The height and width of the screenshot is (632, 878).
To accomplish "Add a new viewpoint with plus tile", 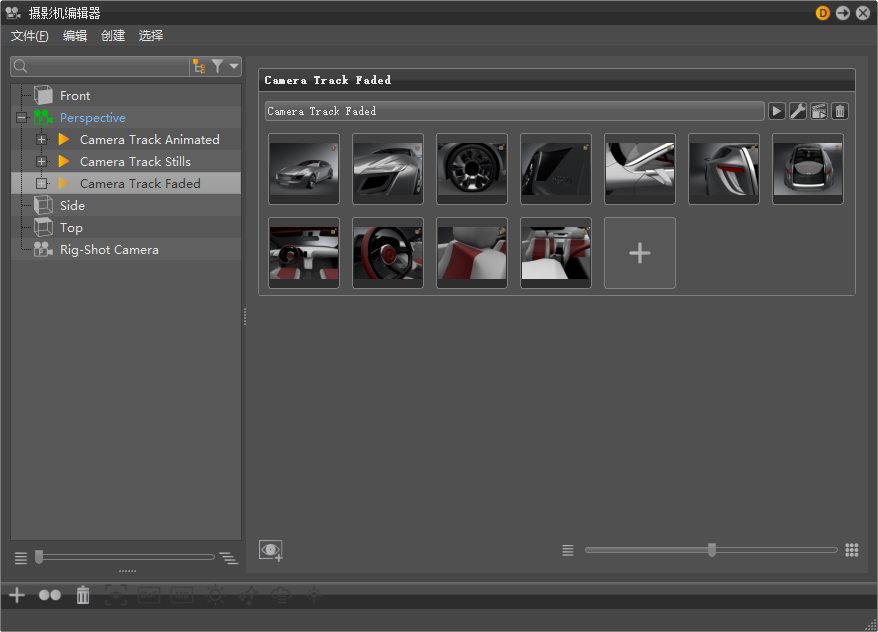I will pos(640,253).
